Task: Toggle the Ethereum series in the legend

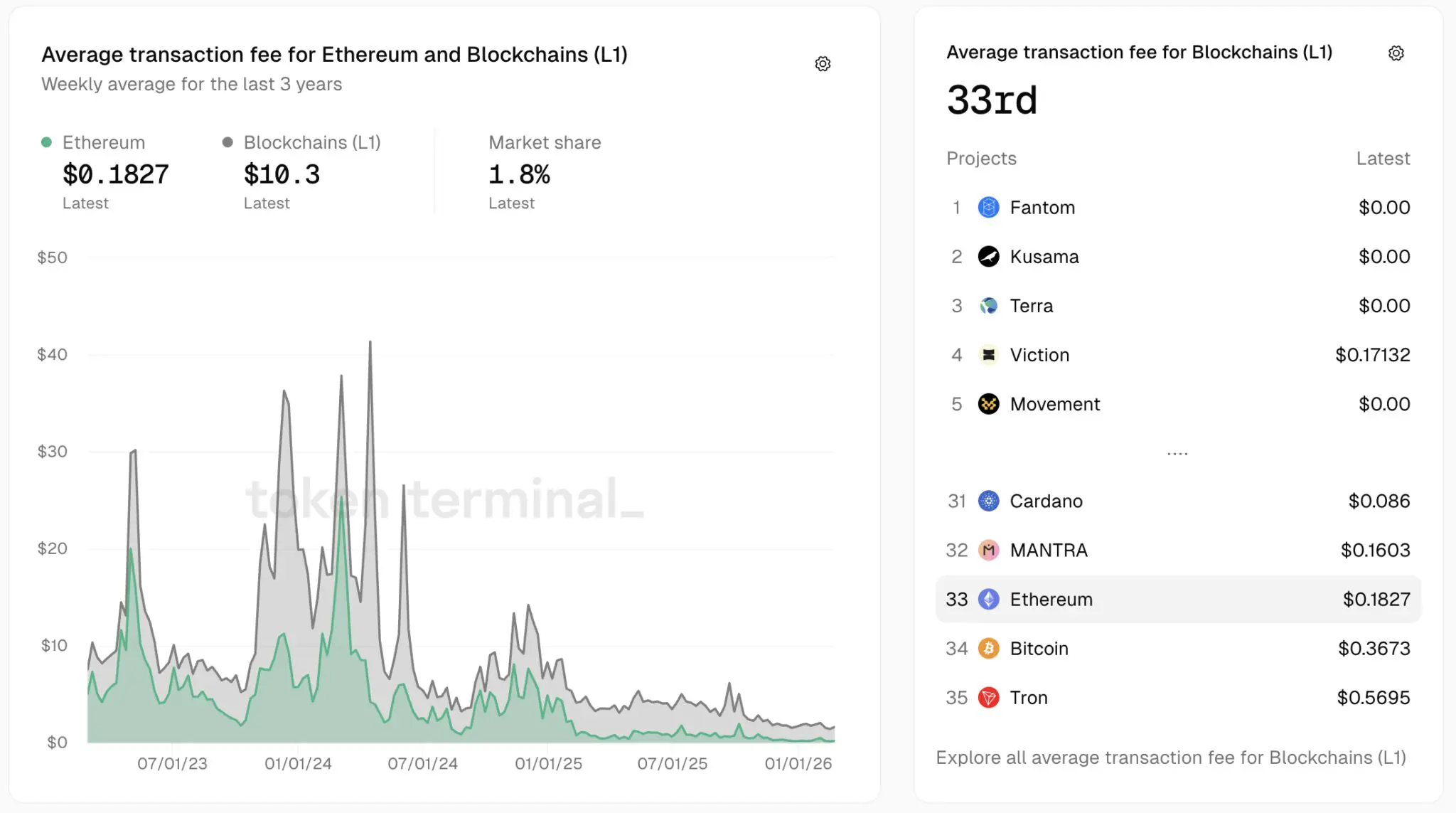Action: pyautogui.click(x=103, y=142)
